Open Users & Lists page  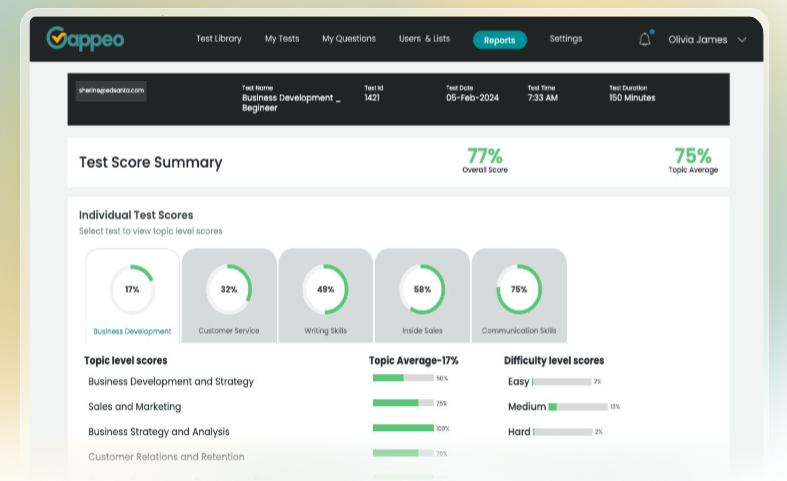pyautogui.click(x=424, y=39)
